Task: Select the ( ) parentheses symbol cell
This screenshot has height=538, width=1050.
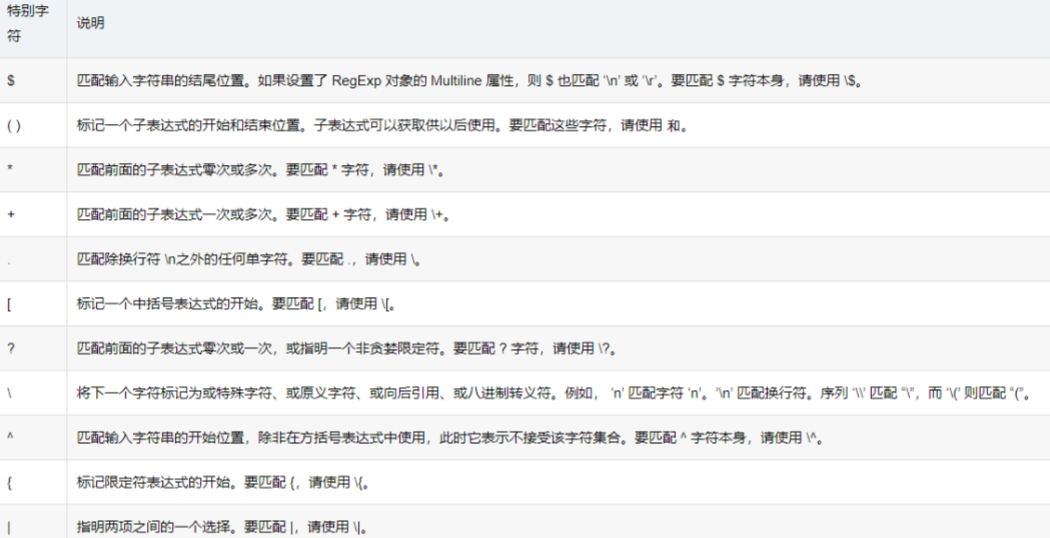Action: [x=14, y=126]
